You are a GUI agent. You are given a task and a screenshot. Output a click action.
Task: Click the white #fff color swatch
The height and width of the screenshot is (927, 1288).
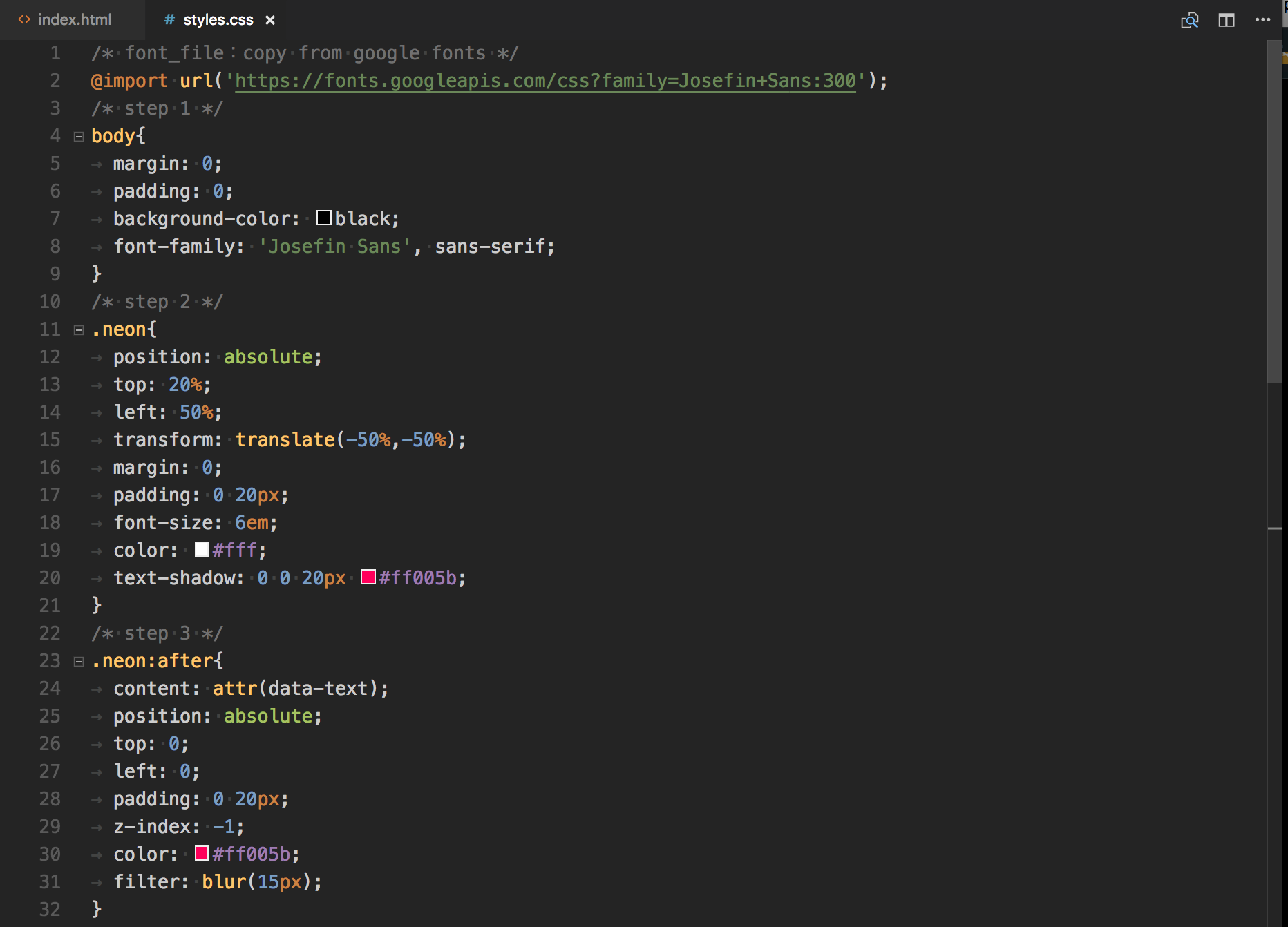202,550
